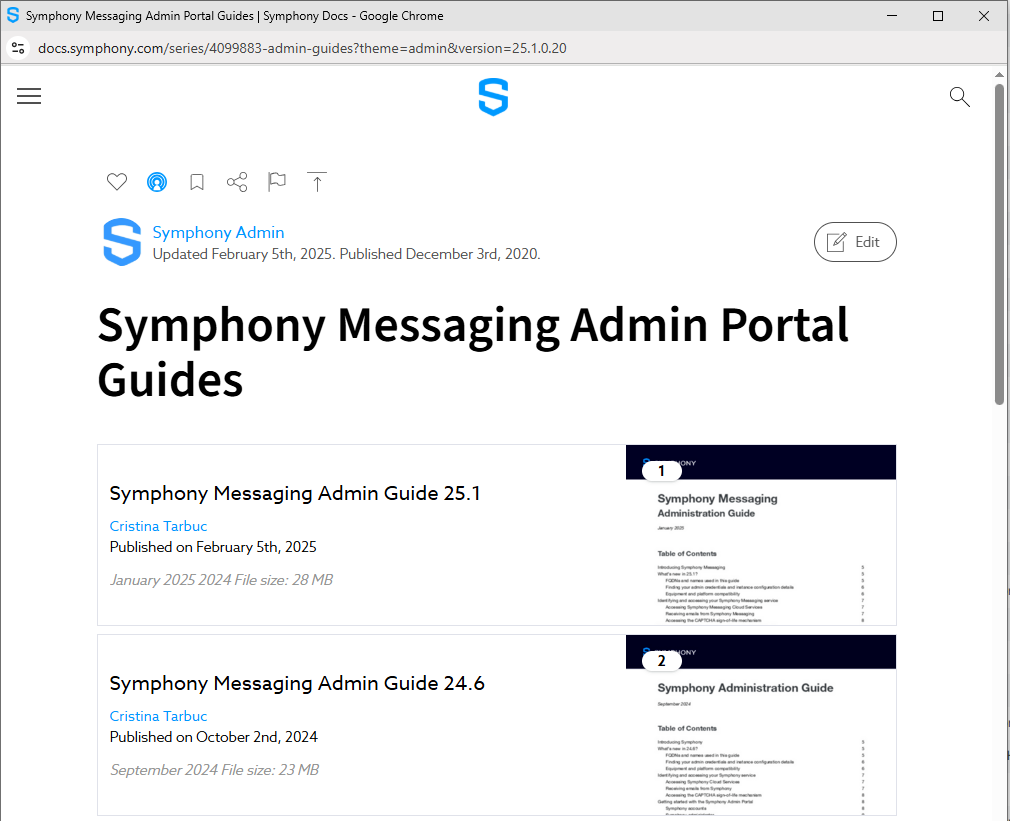Click the Chrome address bar URL
The height and width of the screenshot is (821, 1010).
(x=302, y=48)
